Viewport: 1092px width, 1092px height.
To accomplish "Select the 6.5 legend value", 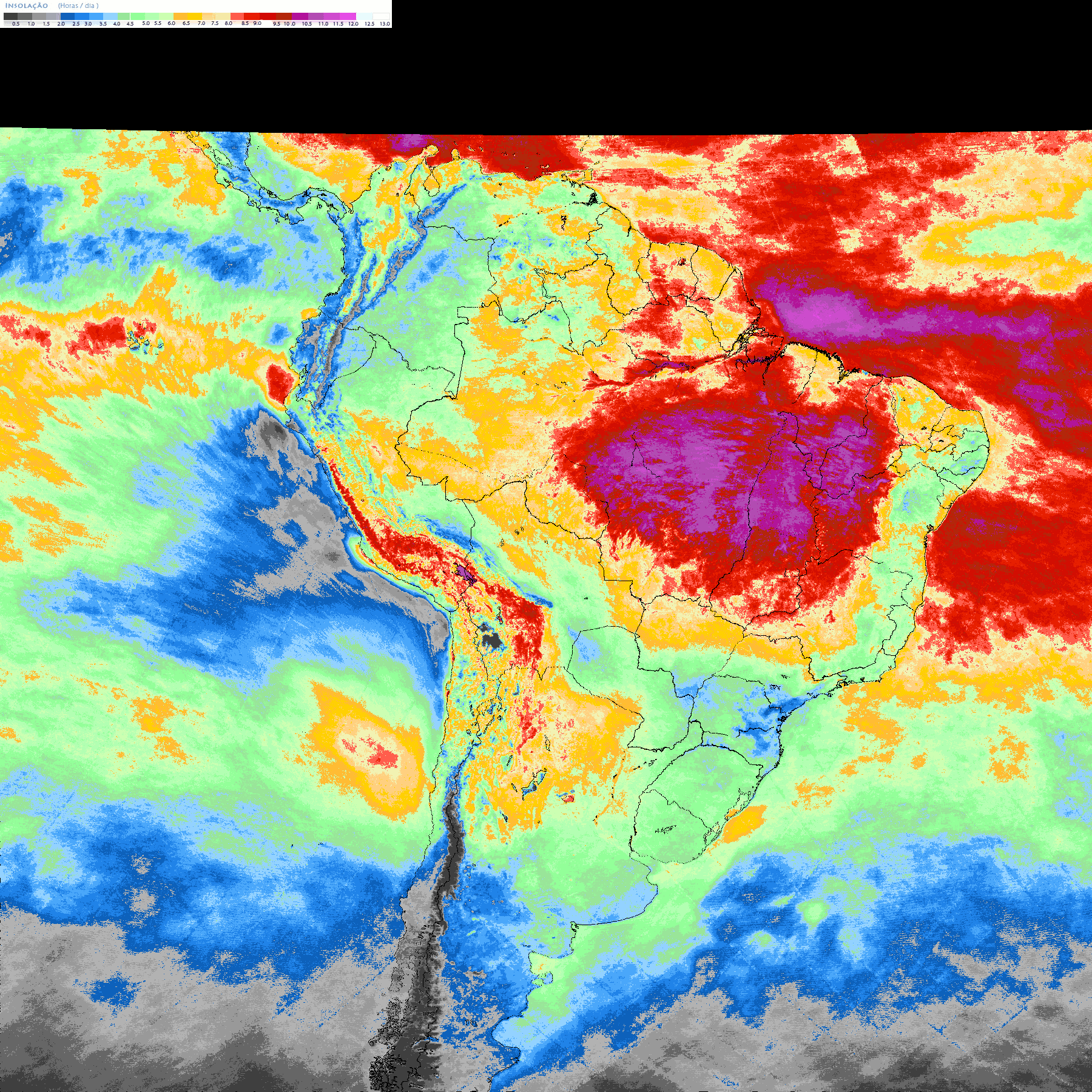I will 186,23.
